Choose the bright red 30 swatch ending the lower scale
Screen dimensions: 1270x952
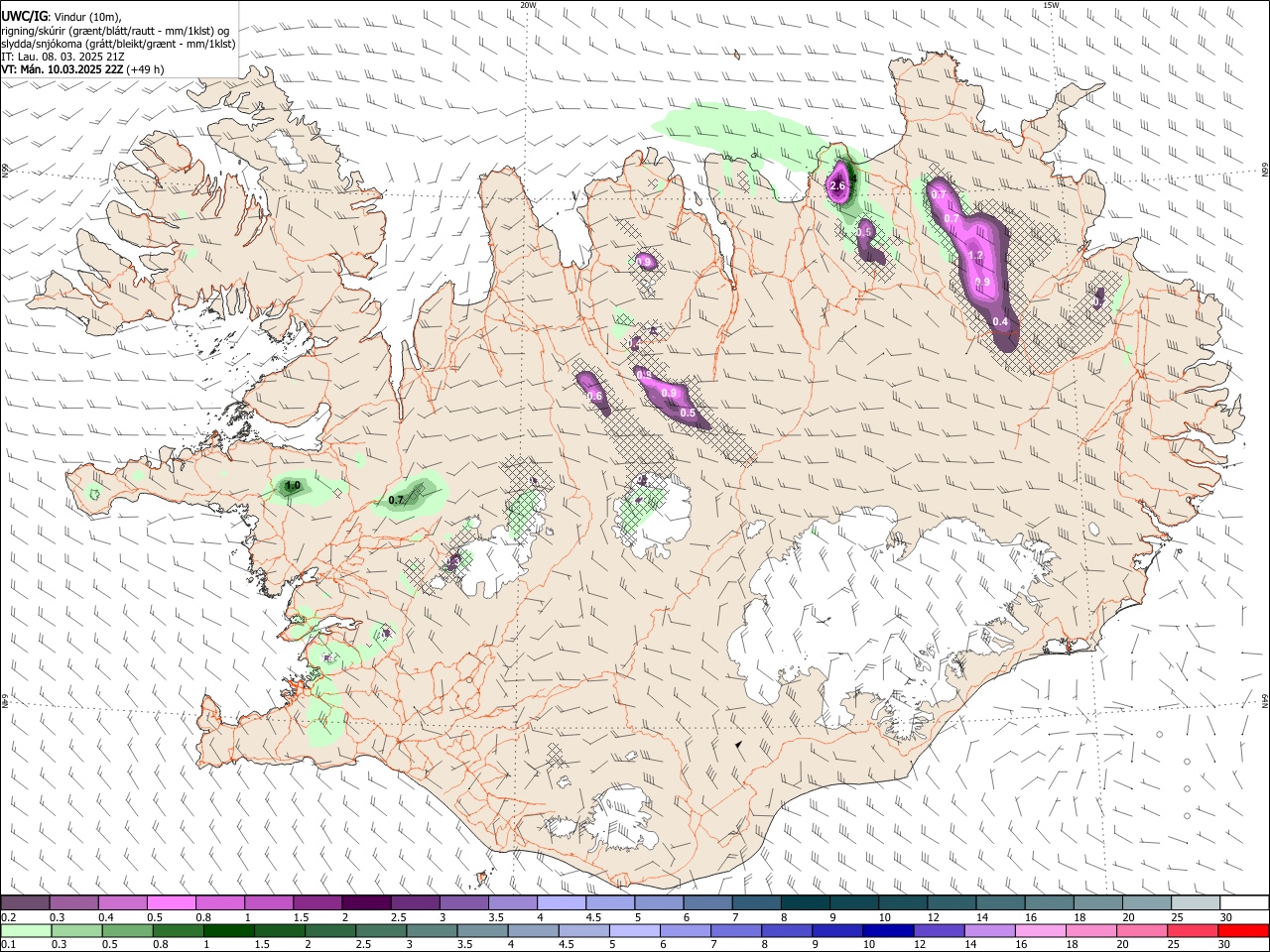[x=1243, y=931]
